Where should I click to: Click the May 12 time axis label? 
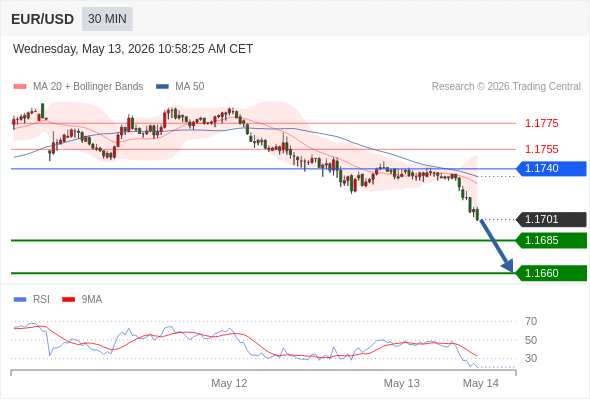pyautogui.click(x=229, y=383)
